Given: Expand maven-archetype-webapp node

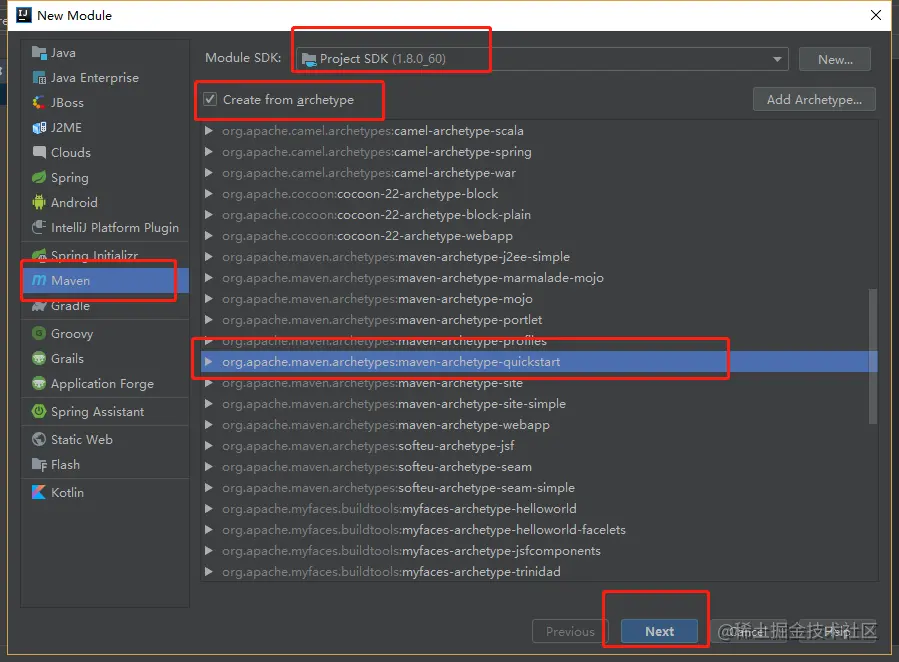Looking at the screenshot, I should pos(209,425).
